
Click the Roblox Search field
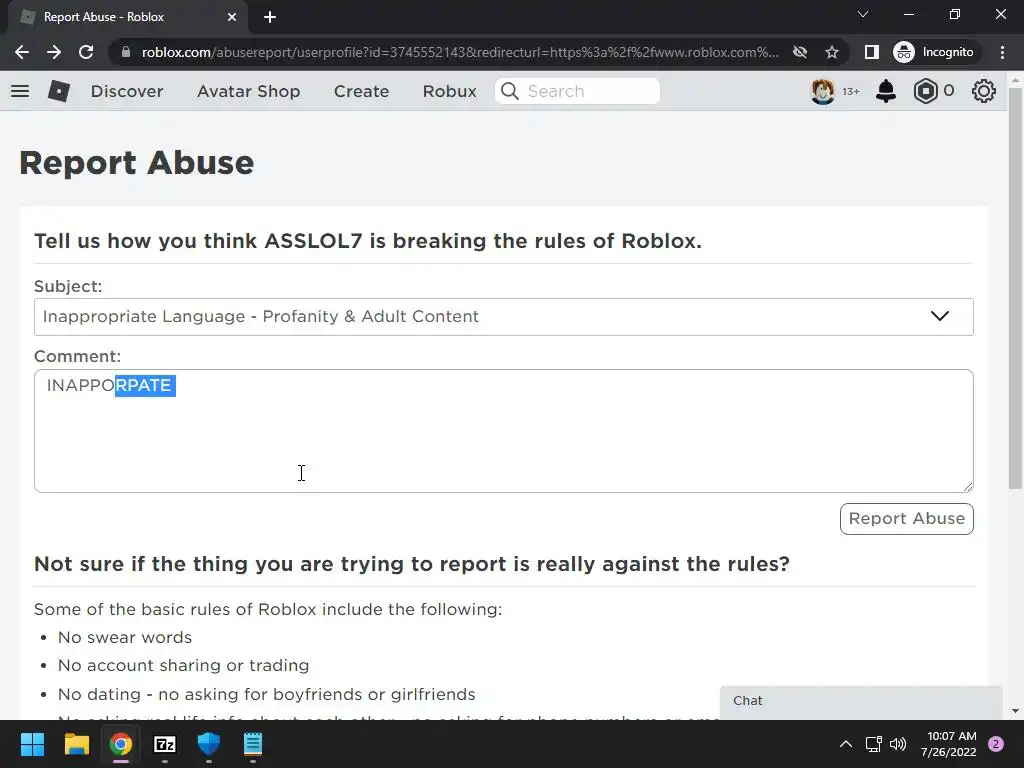pyautogui.click(x=577, y=91)
